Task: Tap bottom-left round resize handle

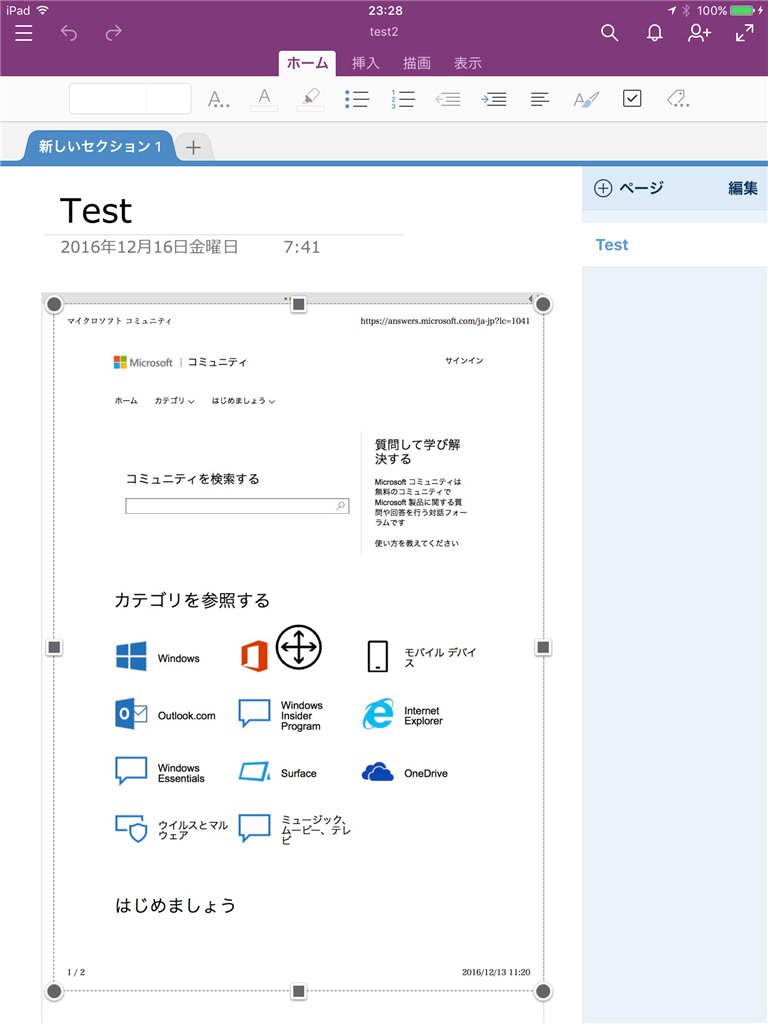Action: 54,991
